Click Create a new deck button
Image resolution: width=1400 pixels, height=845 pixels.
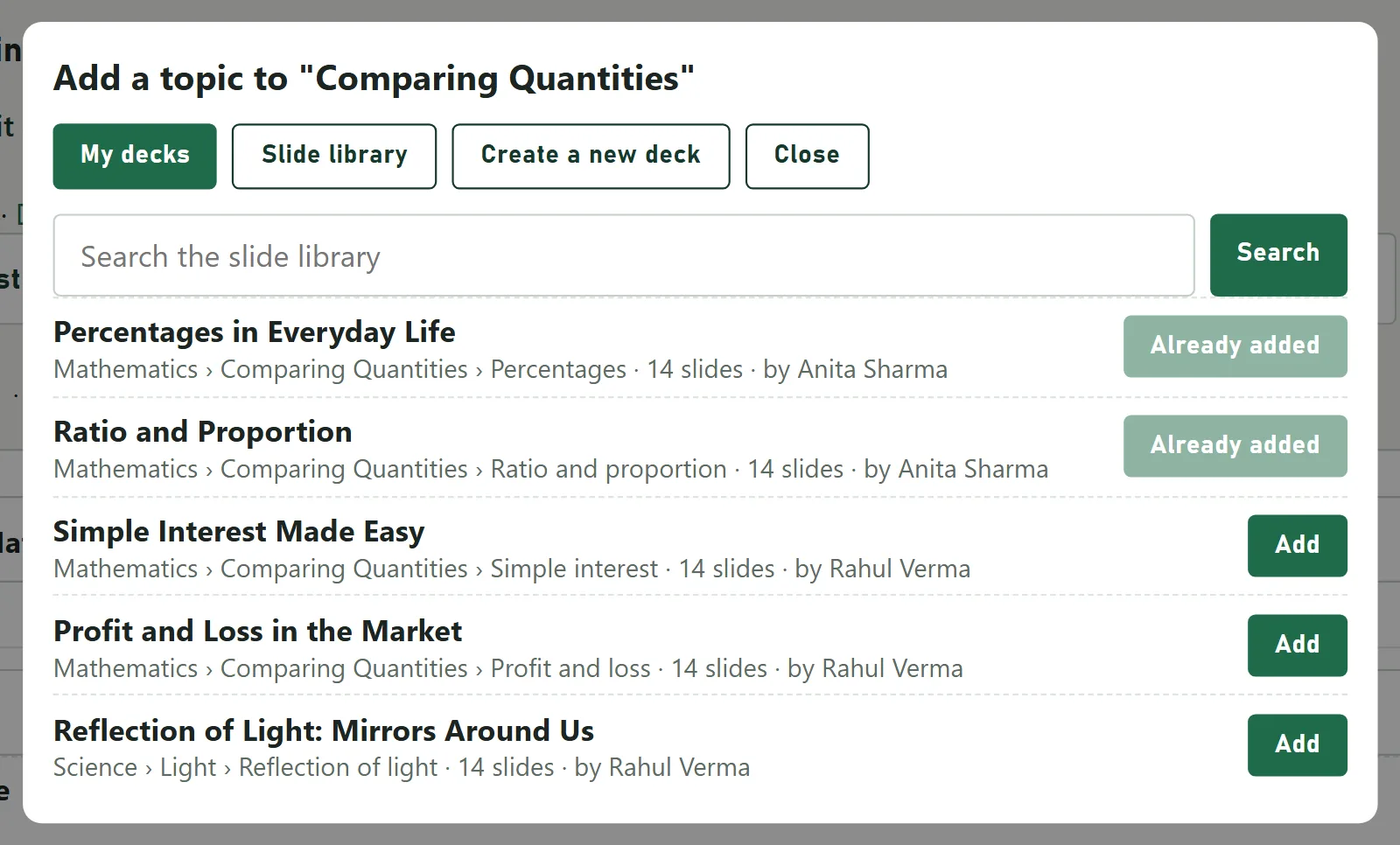[591, 156]
